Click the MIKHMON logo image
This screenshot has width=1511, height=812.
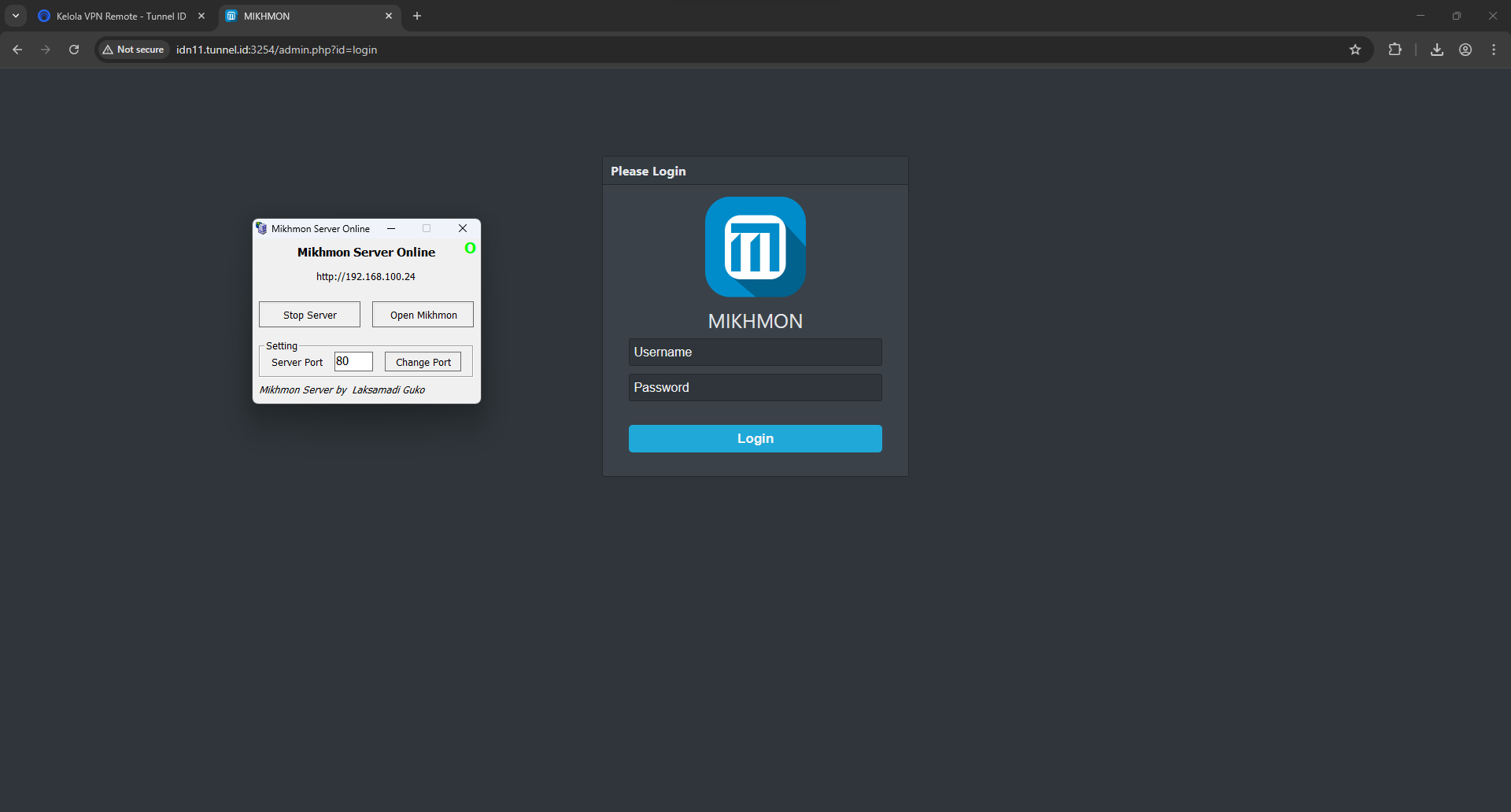click(755, 247)
